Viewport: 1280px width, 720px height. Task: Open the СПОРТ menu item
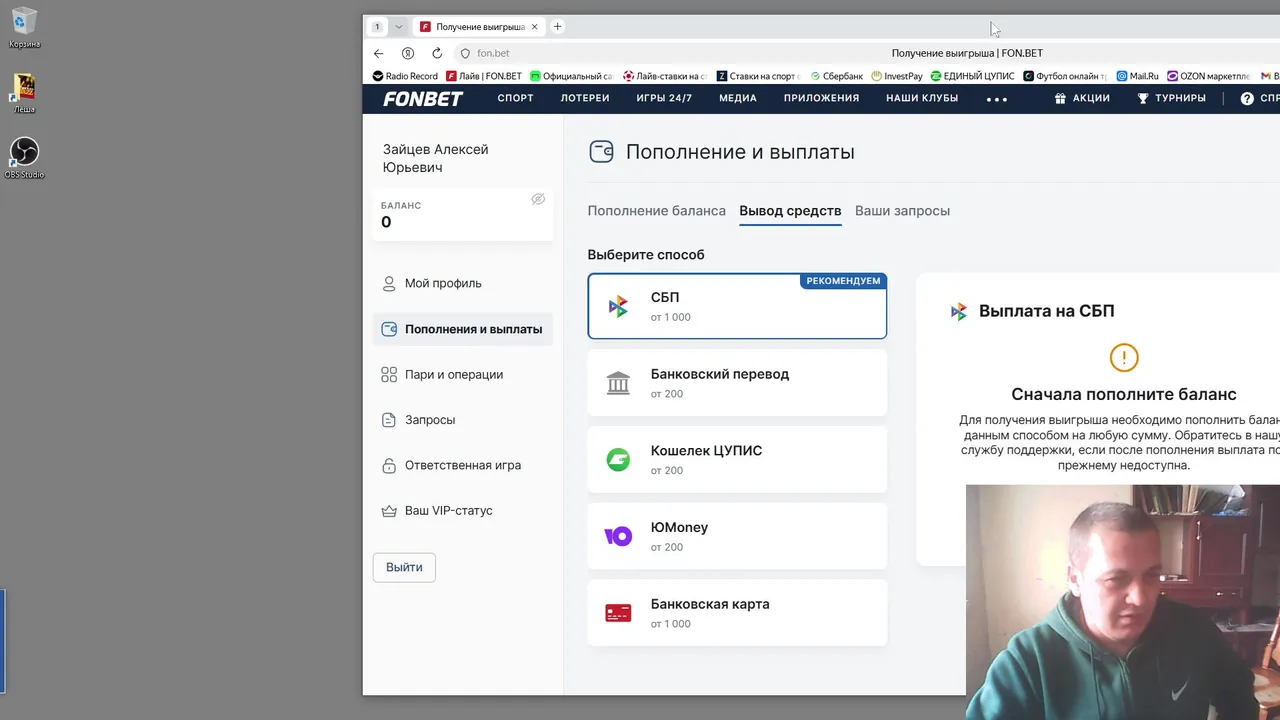click(x=516, y=98)
